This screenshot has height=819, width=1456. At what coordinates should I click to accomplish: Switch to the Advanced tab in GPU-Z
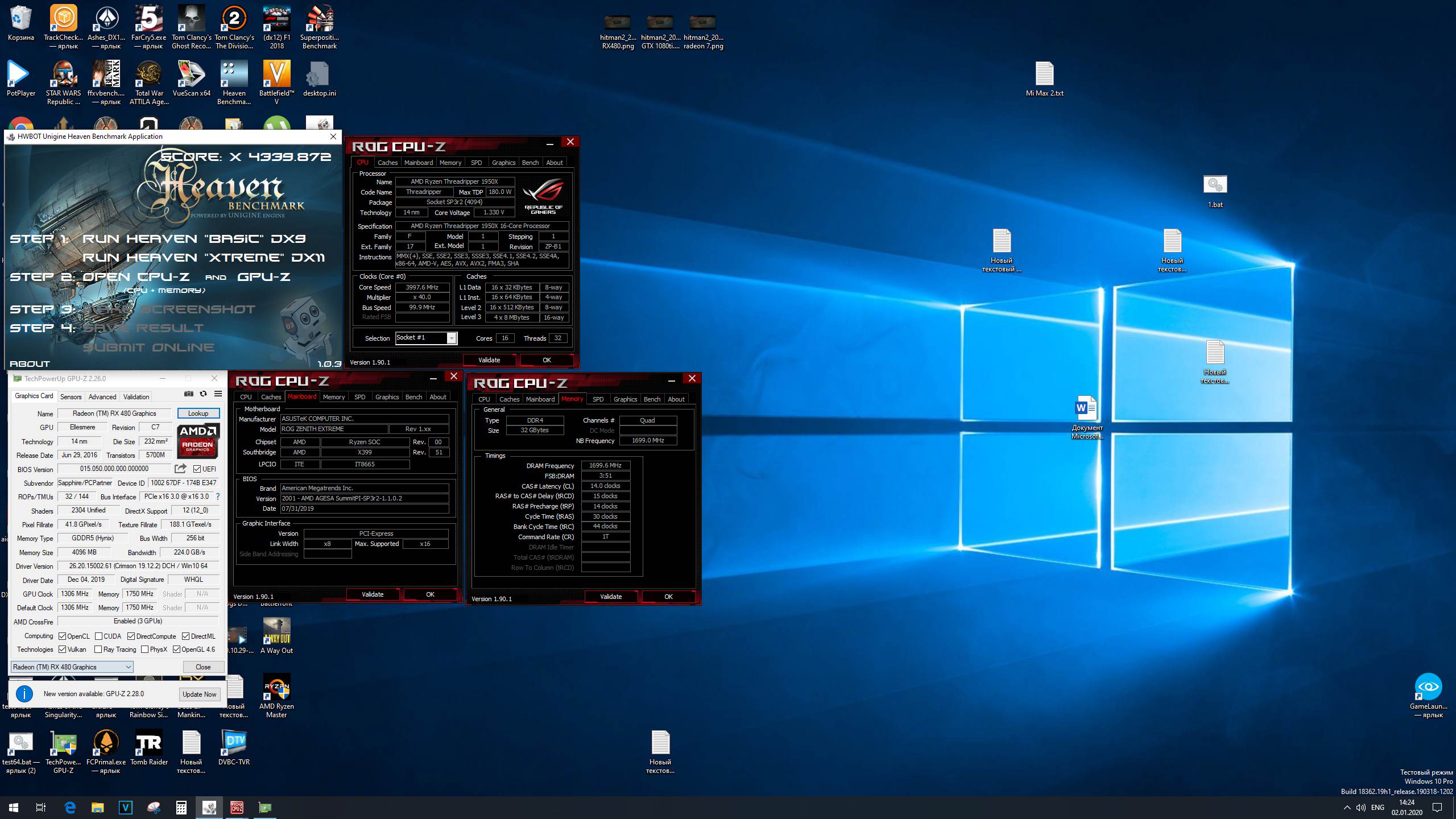point(102,396)
